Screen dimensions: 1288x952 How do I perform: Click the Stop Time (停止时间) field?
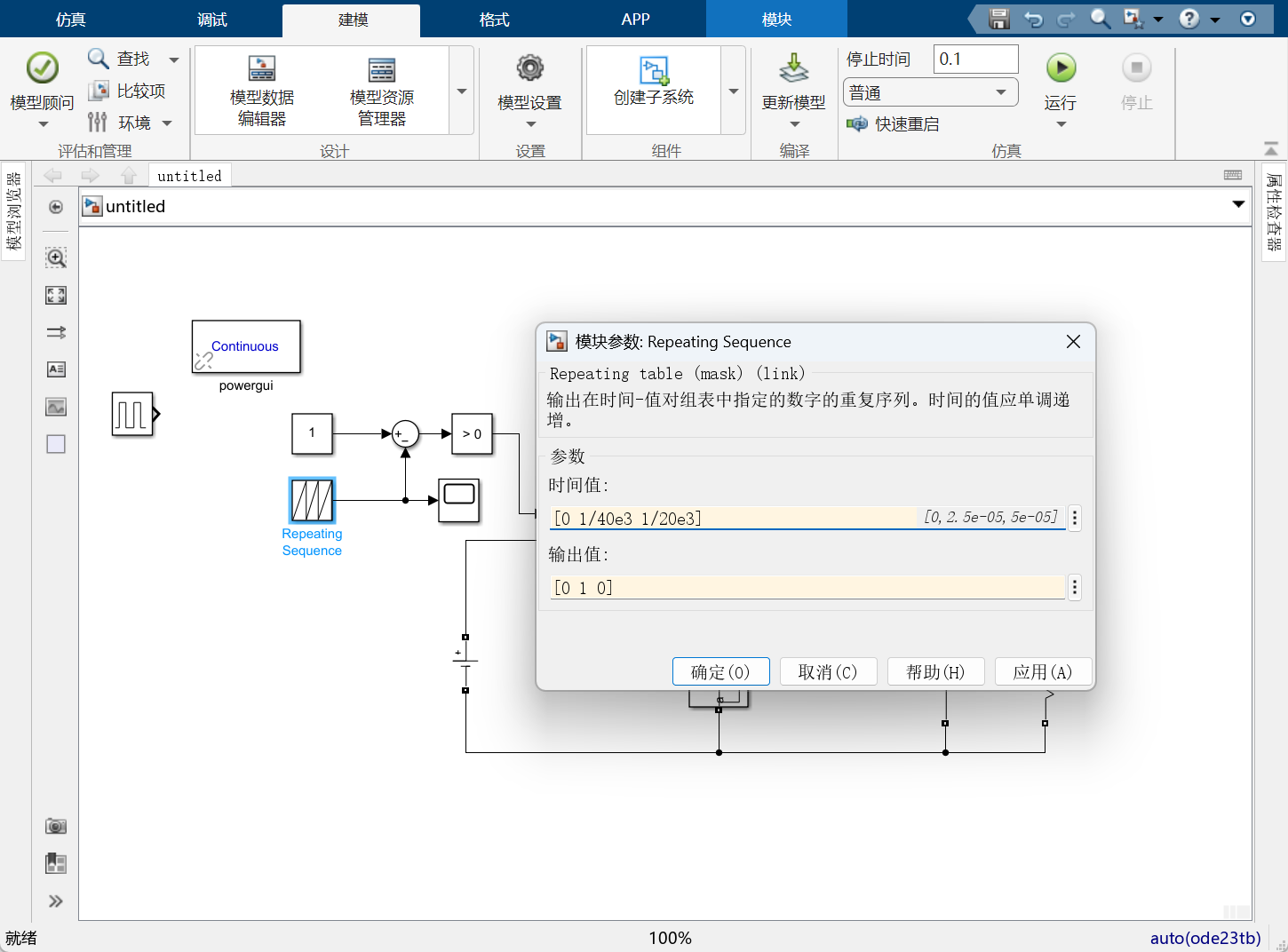click(975, 59)
